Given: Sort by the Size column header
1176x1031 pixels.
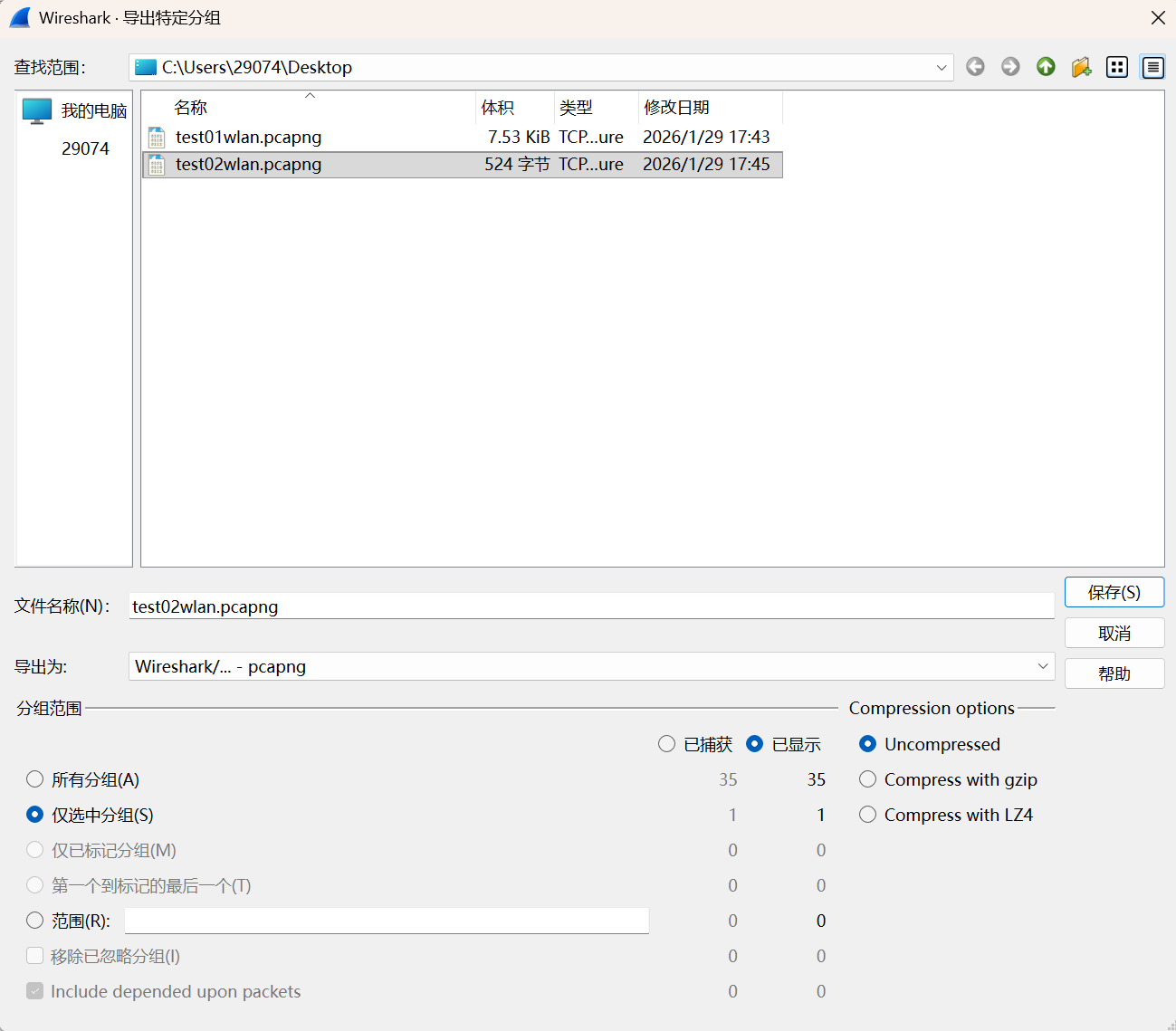Looking at the screenshot, I should tap(515, 108).
